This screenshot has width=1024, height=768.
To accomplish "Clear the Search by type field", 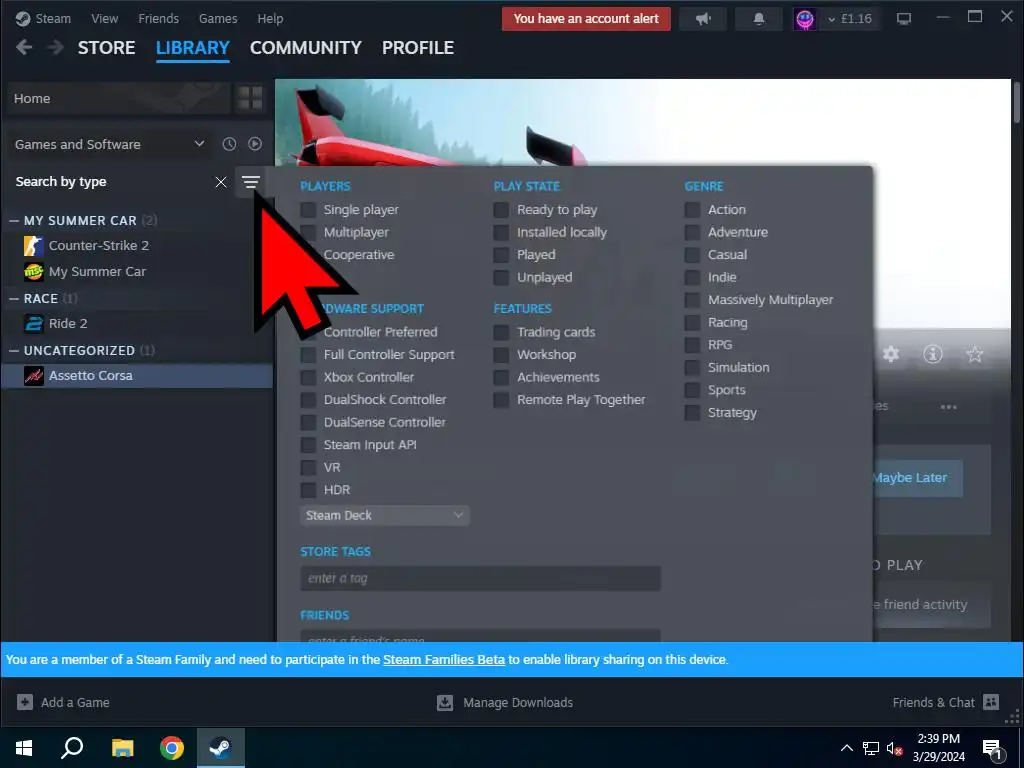I will click(x=221, y=182).
